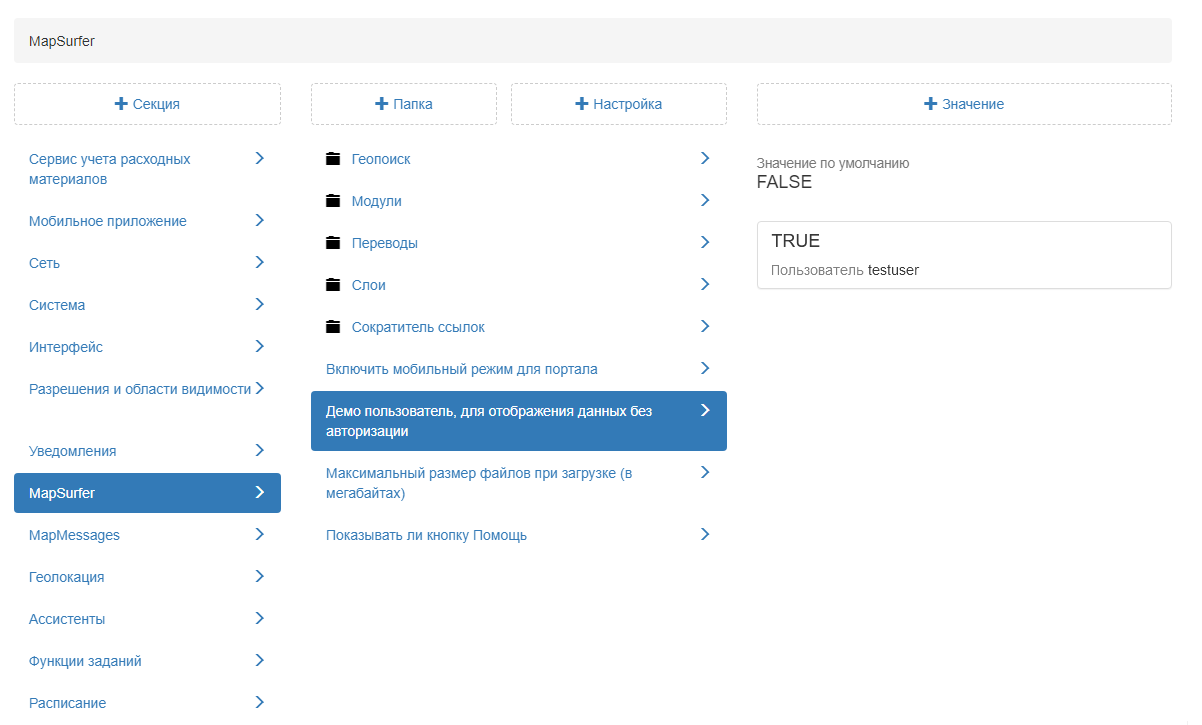The image size is (1202, 725).
Task: Click the plus icon beside Настройка
Action: 582,104
